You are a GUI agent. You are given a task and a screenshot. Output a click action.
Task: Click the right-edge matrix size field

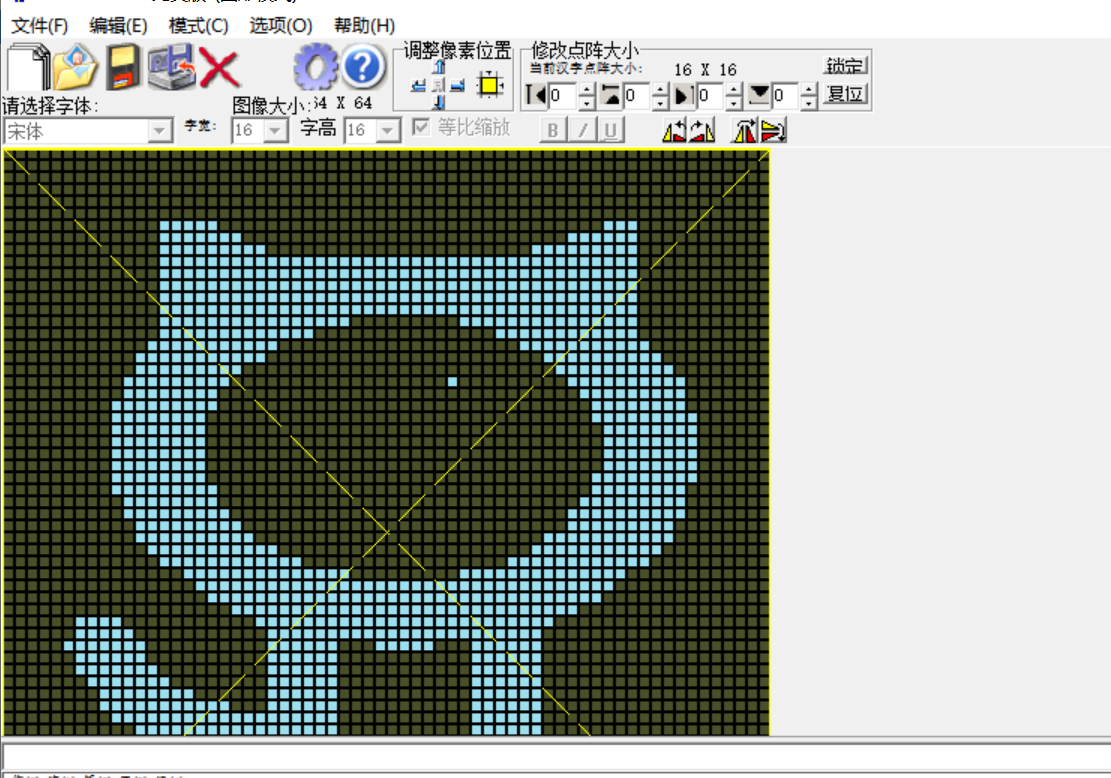pyautogui.click(x=711, y=96)
